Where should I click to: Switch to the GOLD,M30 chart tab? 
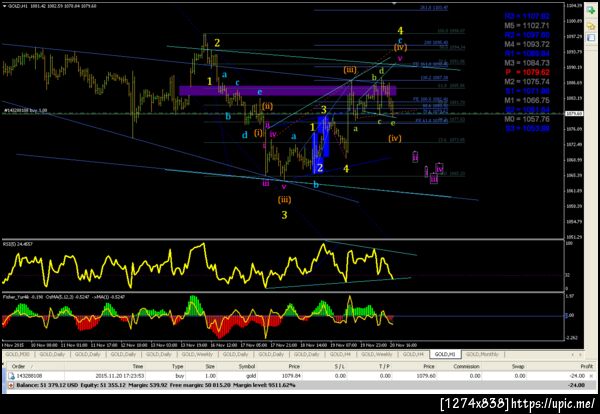click(x=18, y=354)
